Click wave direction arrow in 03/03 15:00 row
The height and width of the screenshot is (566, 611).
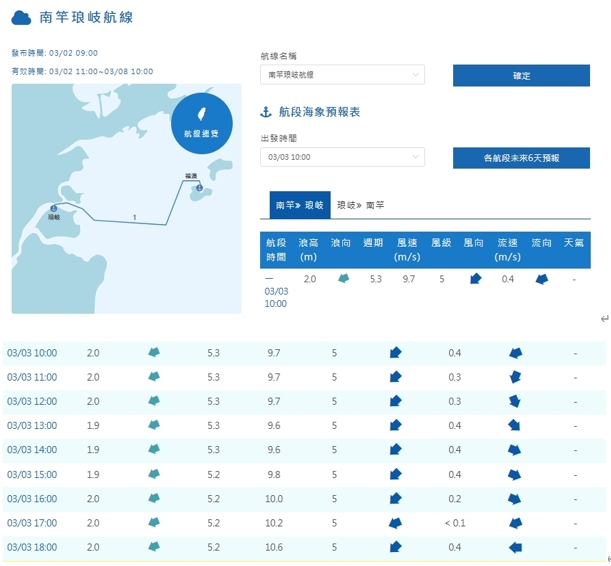[154, 475]
